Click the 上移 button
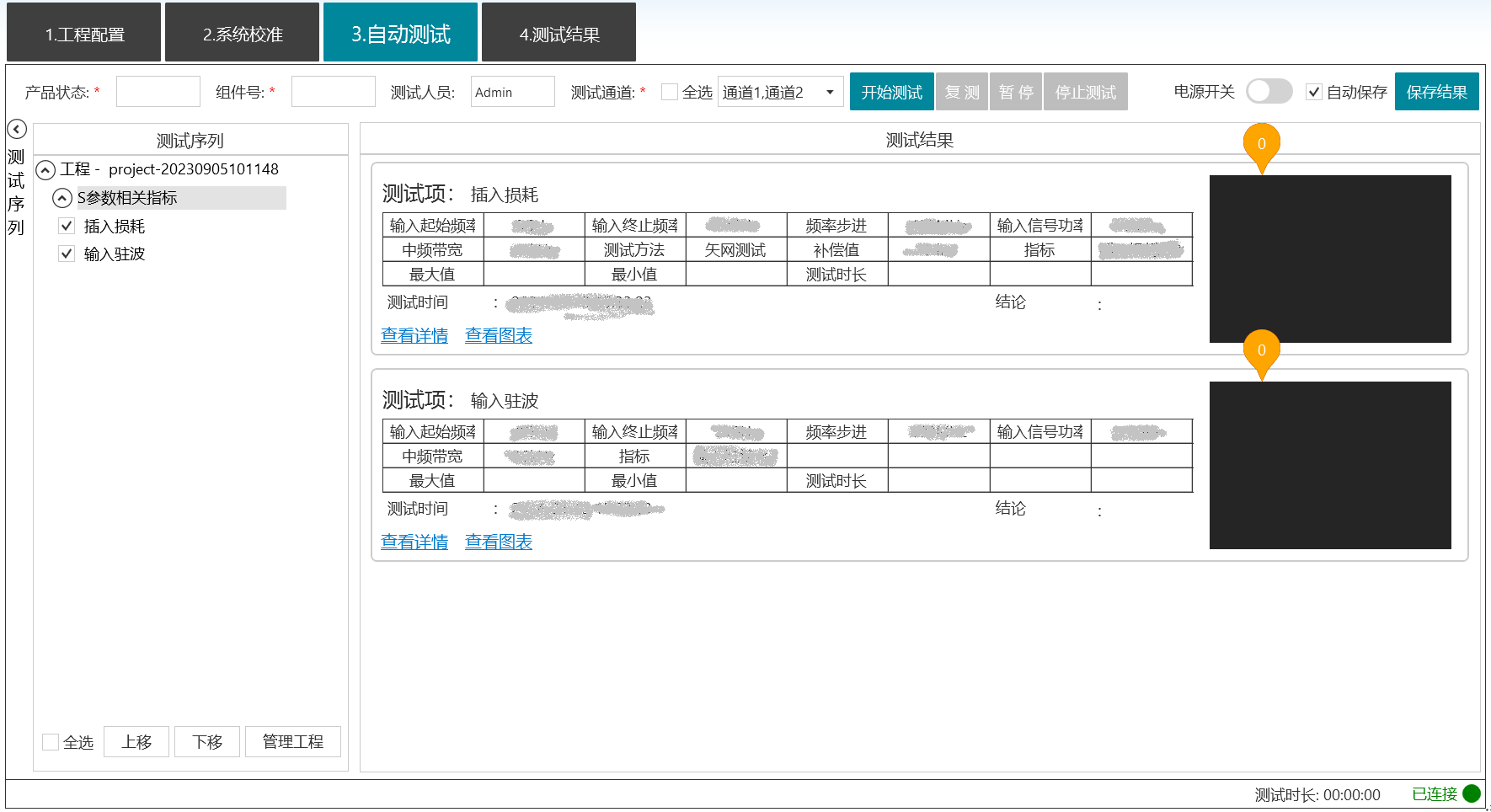The image size is (1491, 812). (x=136, y=742)
